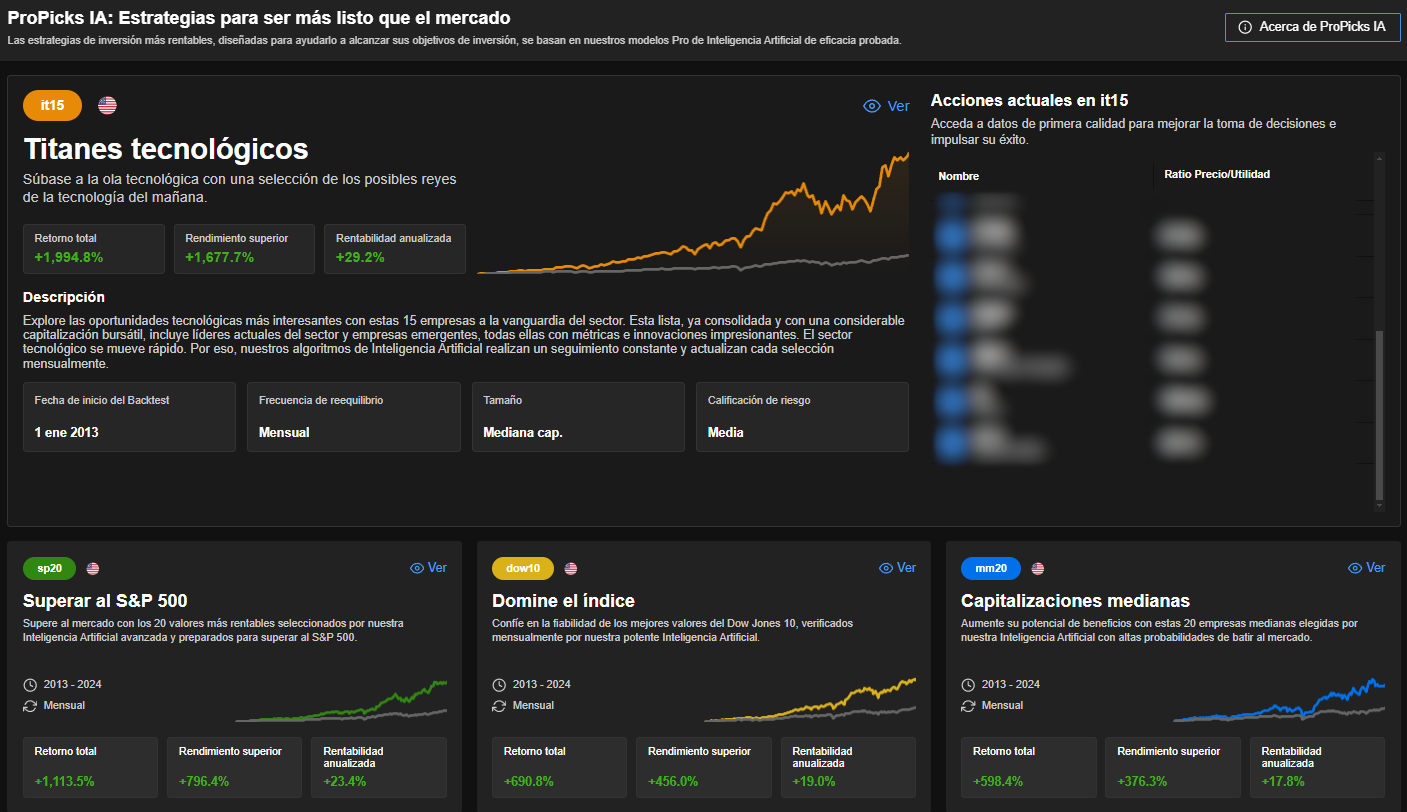Click the +1,113.5% total return in sp20
Image resolution: width=1407 pixels, height=812 pixels.
click(x=64, y=781)
